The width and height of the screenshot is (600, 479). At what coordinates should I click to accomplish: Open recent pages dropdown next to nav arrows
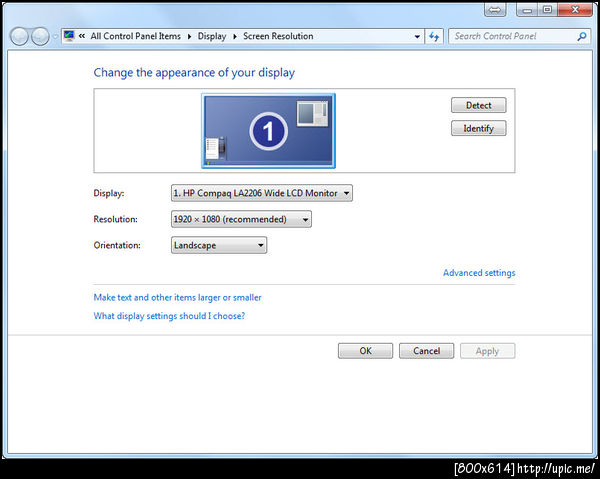coord(55,37)
